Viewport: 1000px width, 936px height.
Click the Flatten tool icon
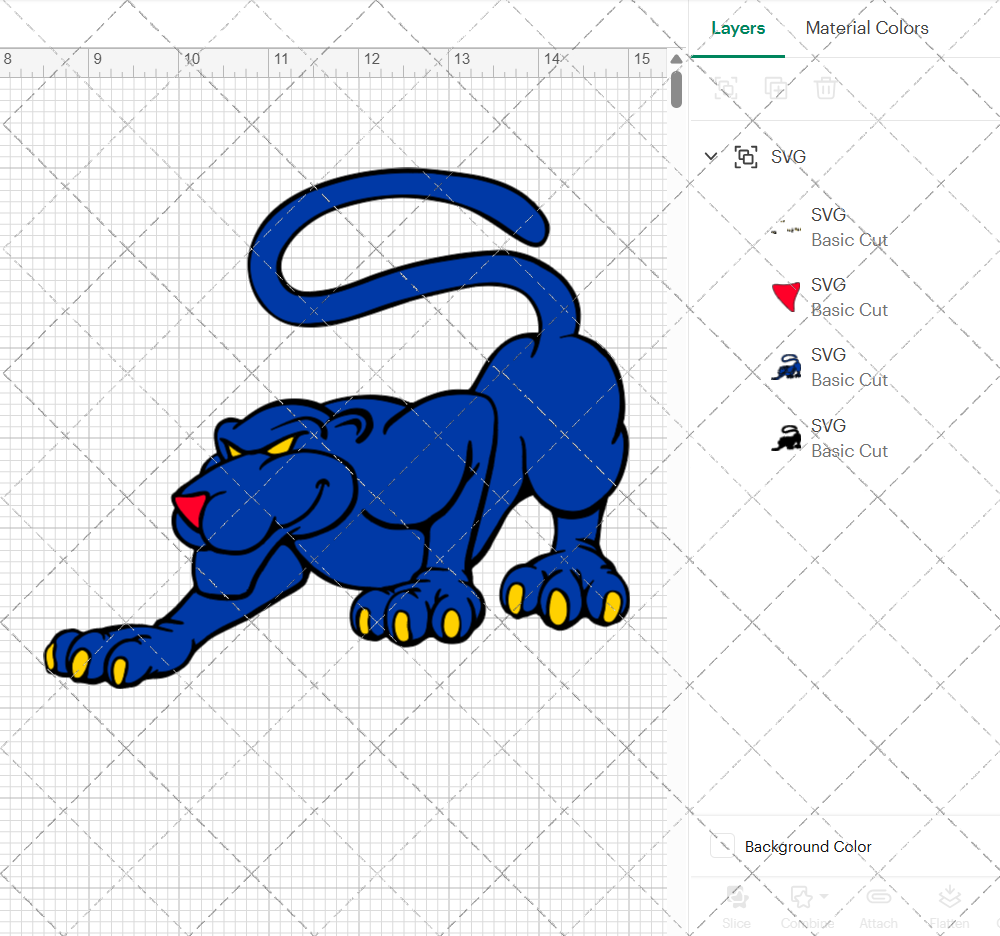click(x=950, y=898)
